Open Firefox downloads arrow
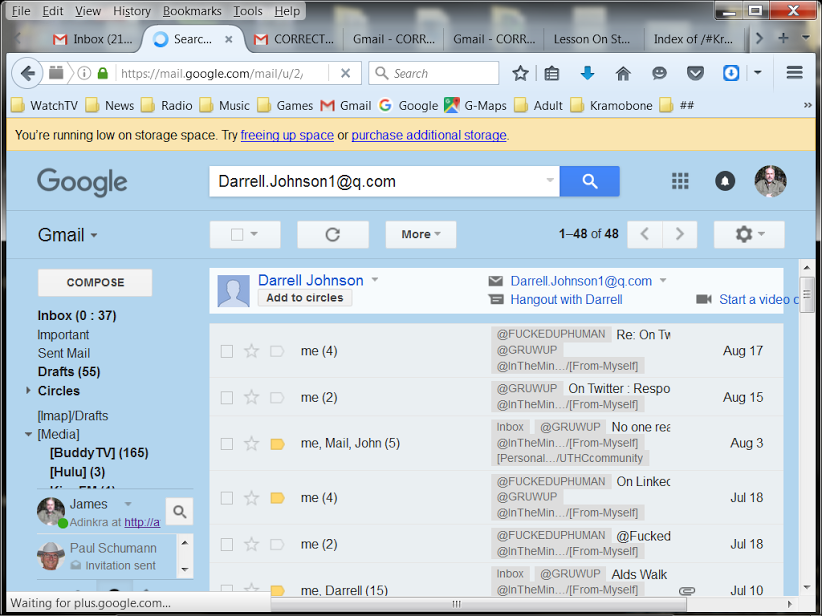822x616 pixels. (x=587, y=73)
